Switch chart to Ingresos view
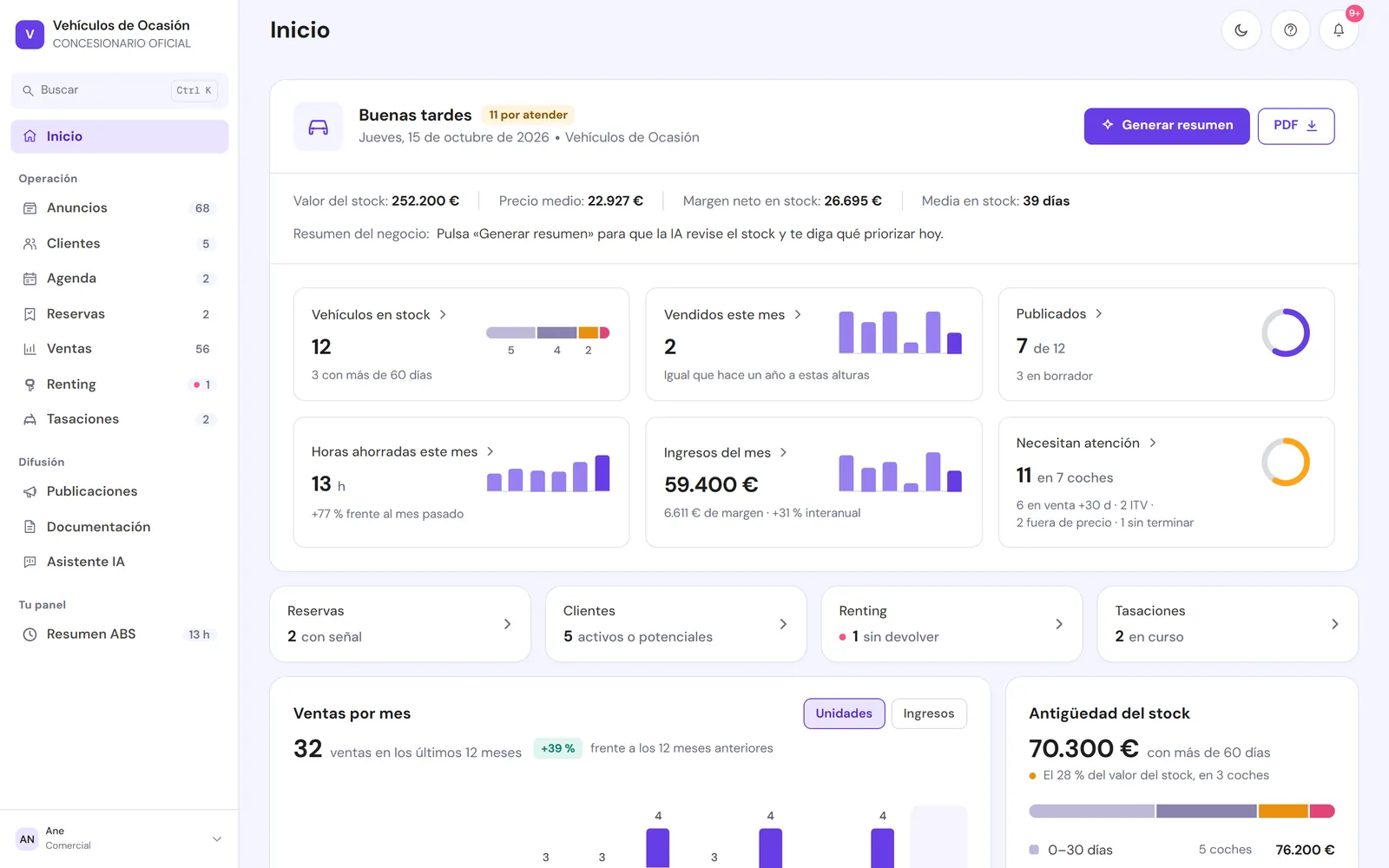 928,713
